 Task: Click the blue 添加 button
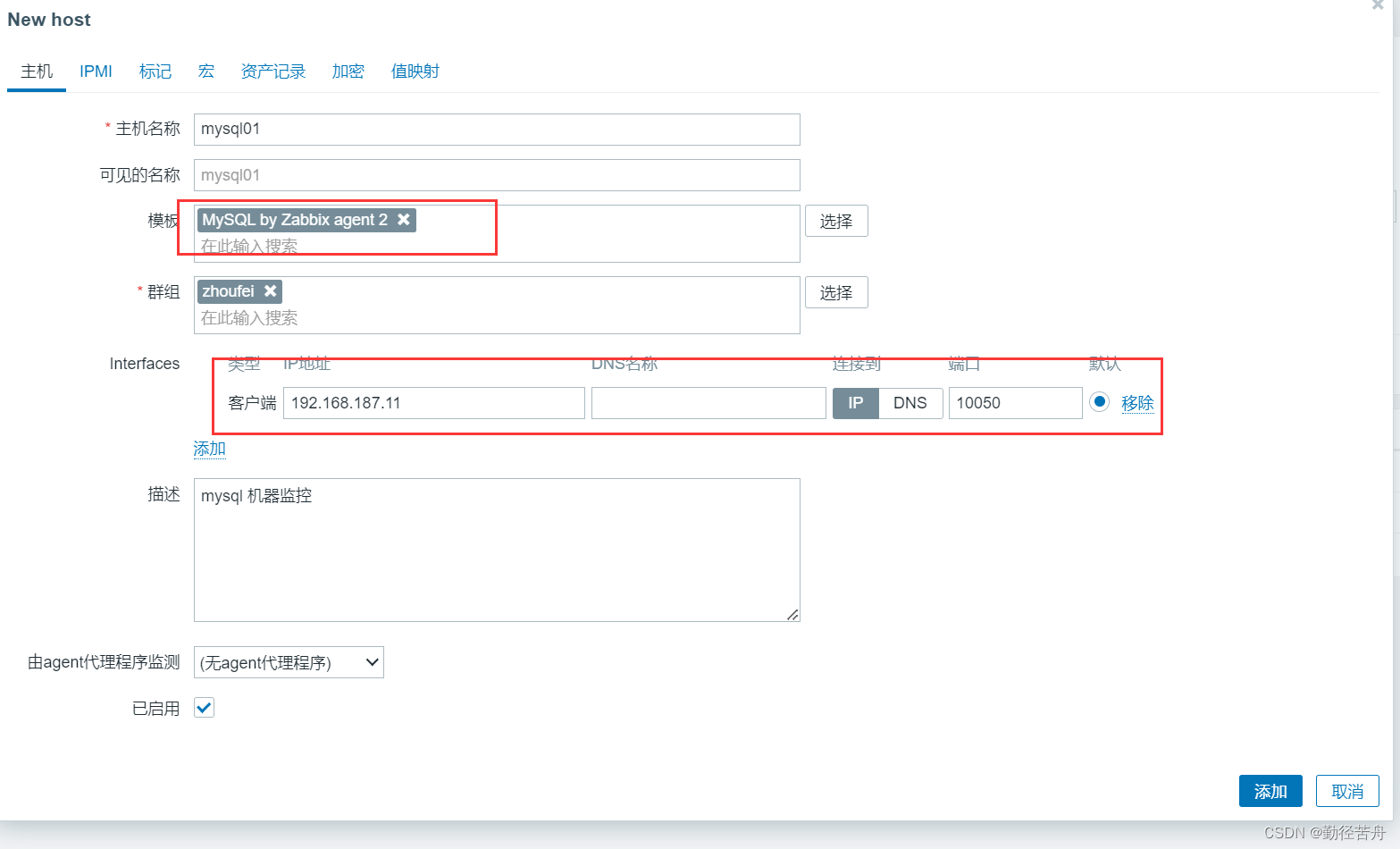point(1270,791)
